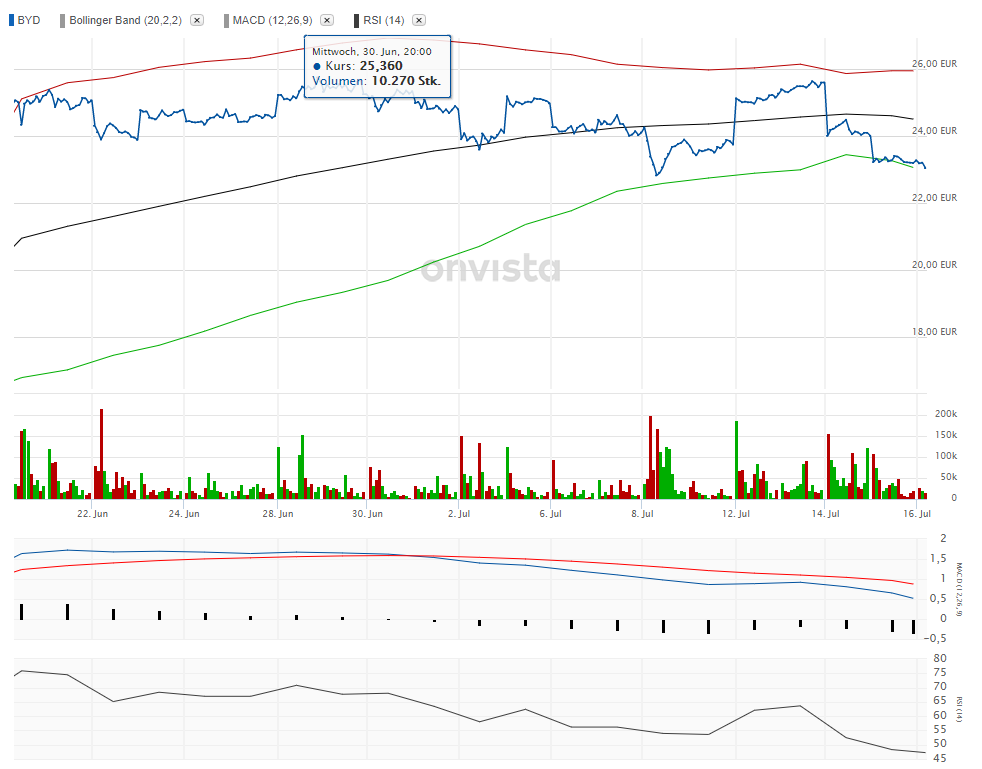Remove the Bollinger Band indicator

point(197,20)
